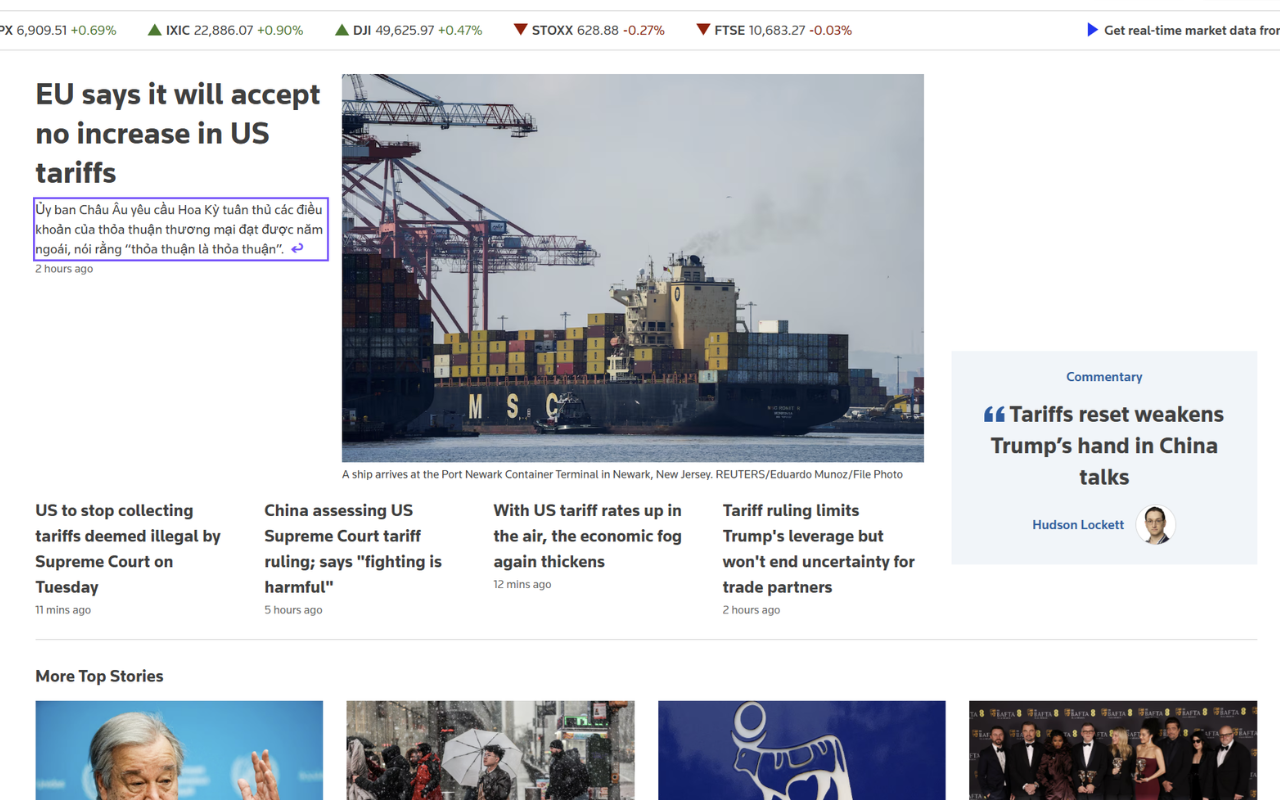Click the IXIC green up-triangle icon
Image resolution: width=1280 pixels, height=800 pixels.
click(x=154, y=30)
